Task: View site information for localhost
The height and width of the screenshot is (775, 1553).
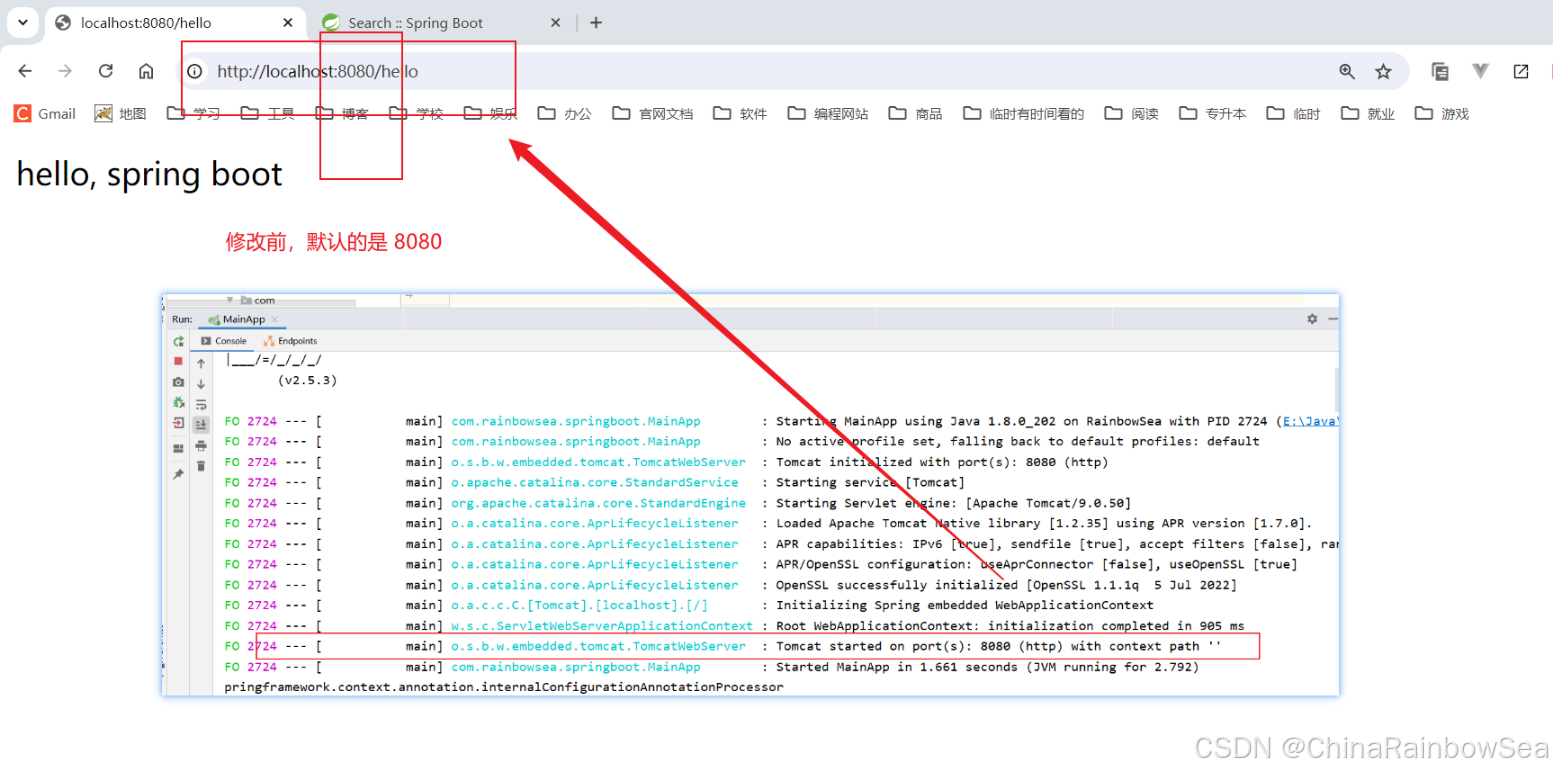Action: (x=195, y=71)
